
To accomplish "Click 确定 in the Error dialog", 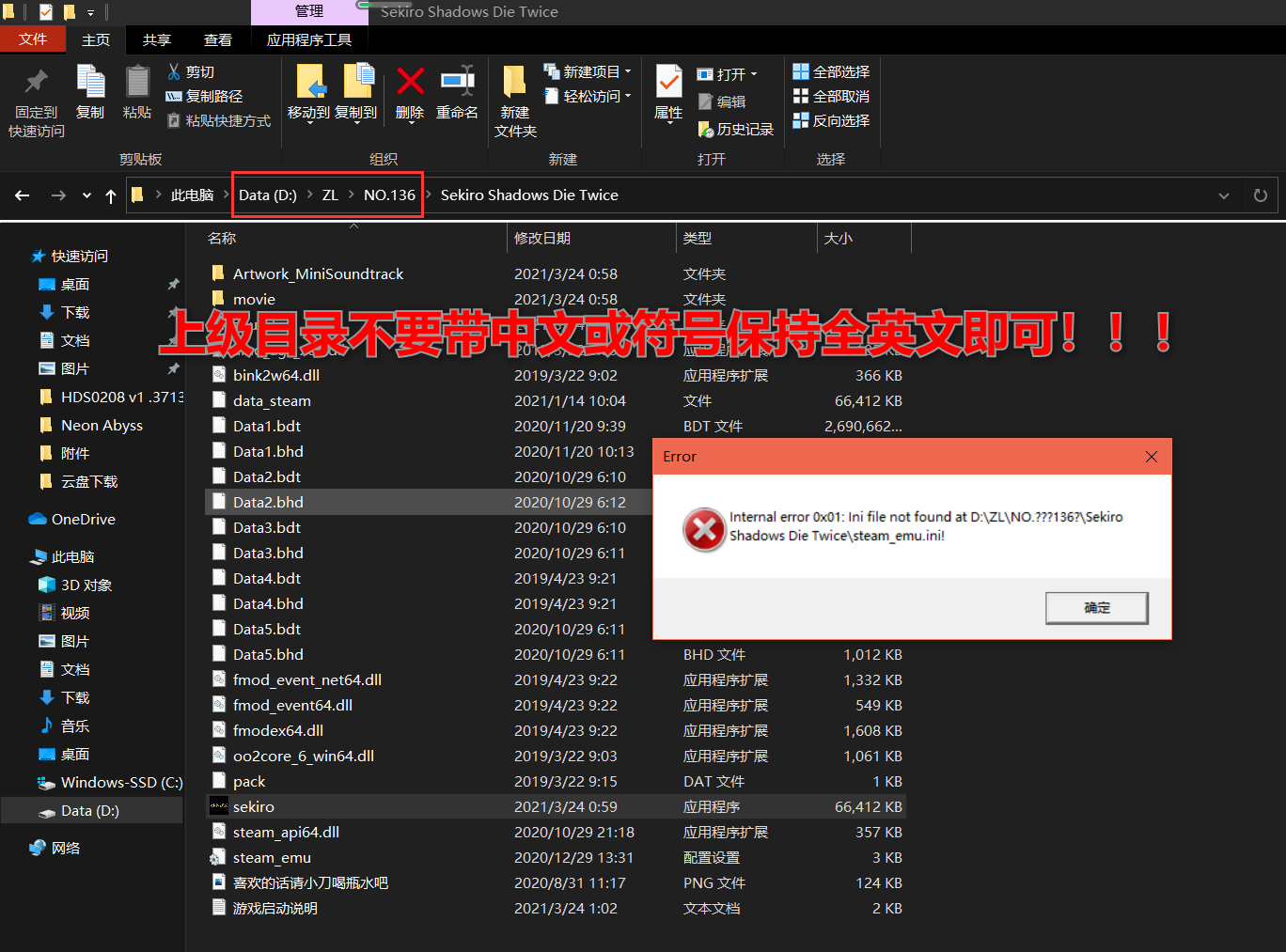I will [x=1096, y=607].
